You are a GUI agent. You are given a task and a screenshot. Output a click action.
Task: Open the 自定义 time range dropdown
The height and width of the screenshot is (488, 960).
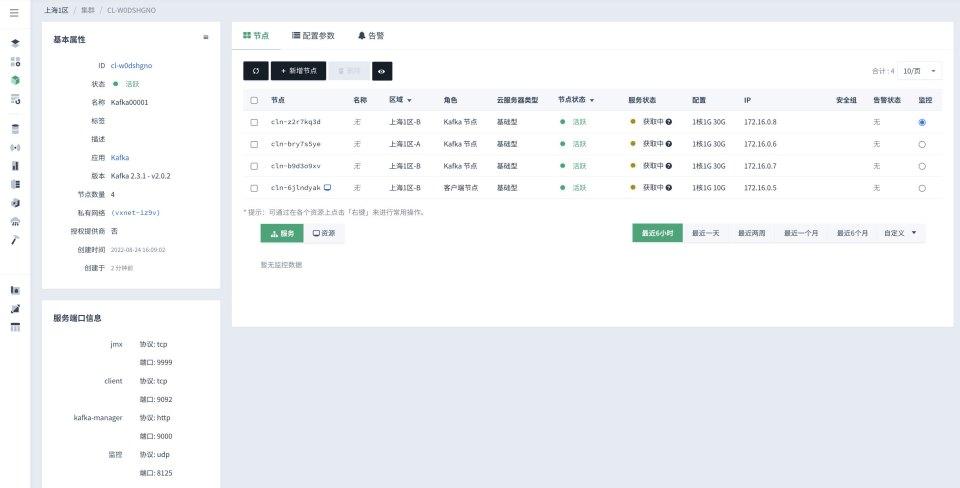coord(899,232)
